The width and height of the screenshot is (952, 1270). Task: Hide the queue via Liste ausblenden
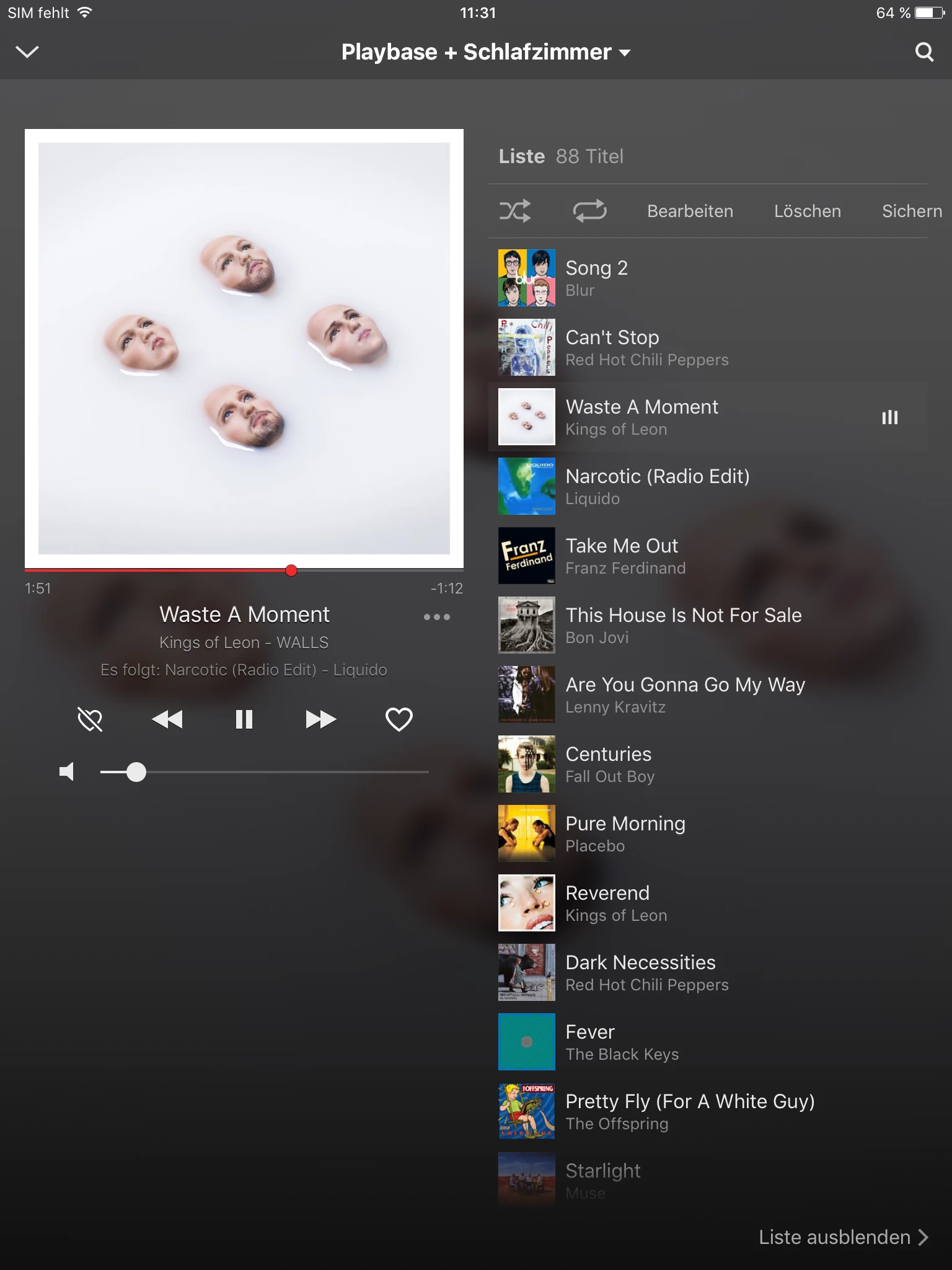844,1237
